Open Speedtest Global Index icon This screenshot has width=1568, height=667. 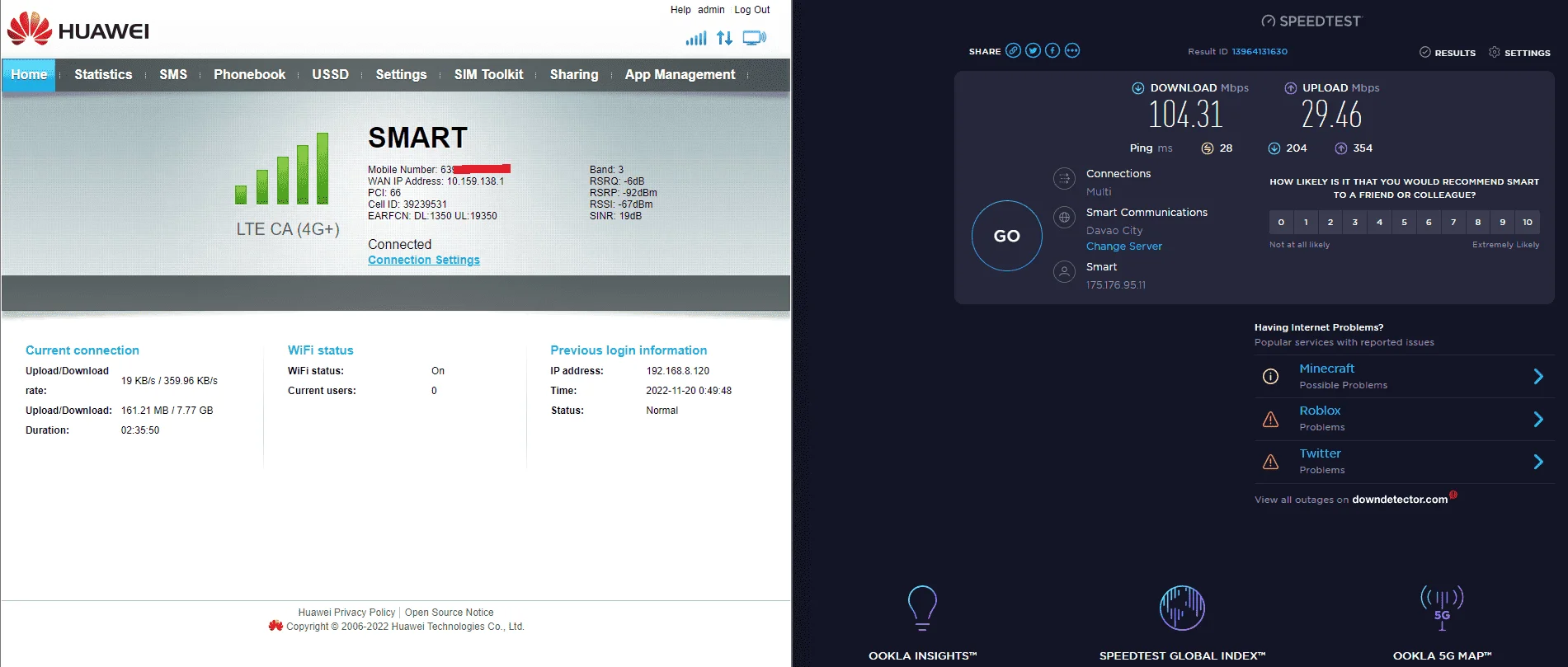tap(1182, 608)
